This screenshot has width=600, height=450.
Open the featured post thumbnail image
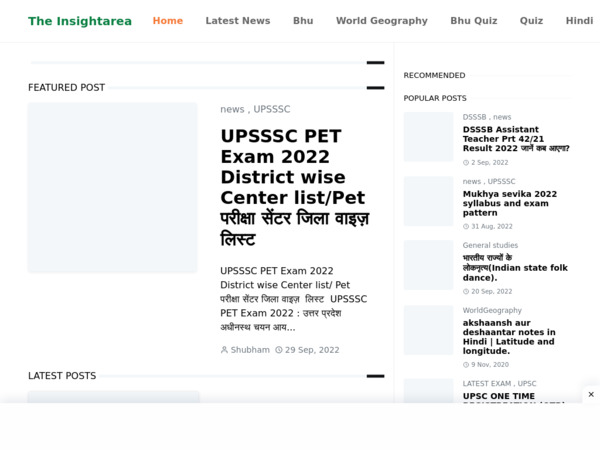point(112,187)
